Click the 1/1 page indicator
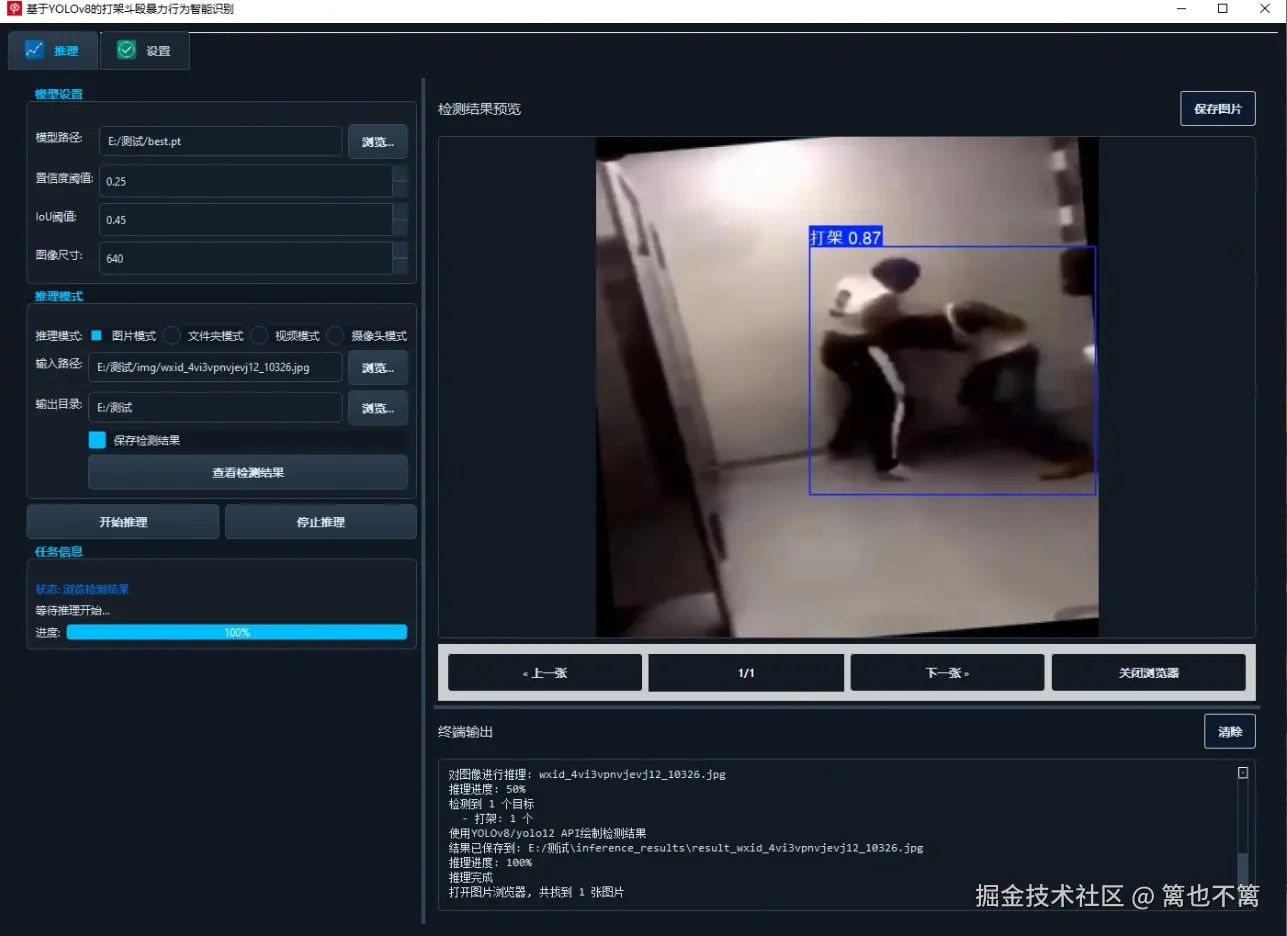 (746, 673)
